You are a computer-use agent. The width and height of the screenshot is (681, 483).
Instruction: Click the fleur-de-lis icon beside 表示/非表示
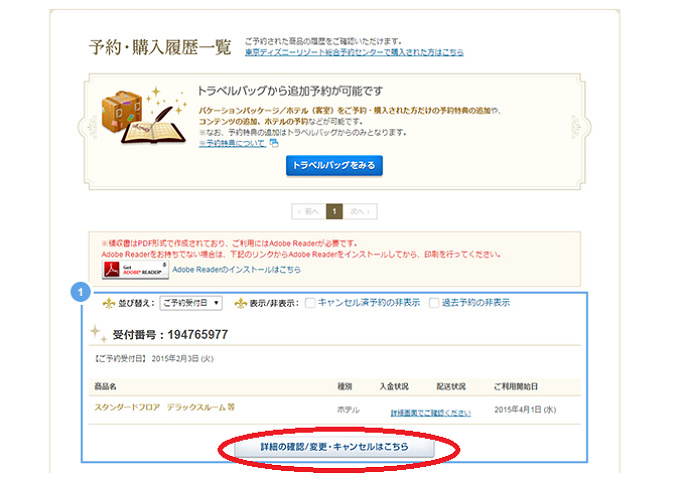[x=239, y=303]
